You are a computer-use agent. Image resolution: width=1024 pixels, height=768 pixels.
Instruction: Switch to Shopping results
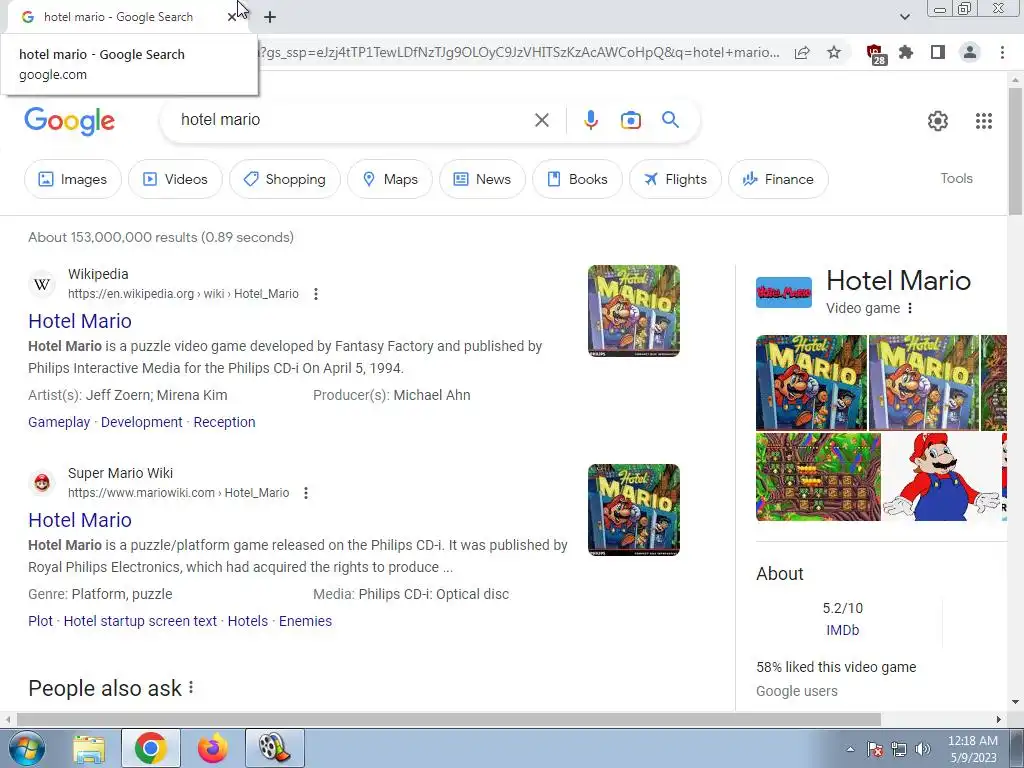click(285, 179)
